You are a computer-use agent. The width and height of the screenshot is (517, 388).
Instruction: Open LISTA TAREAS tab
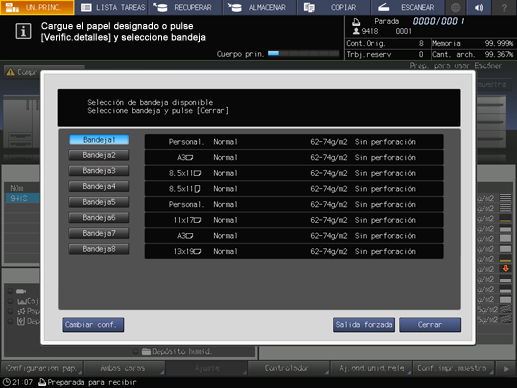coord(112,7)
